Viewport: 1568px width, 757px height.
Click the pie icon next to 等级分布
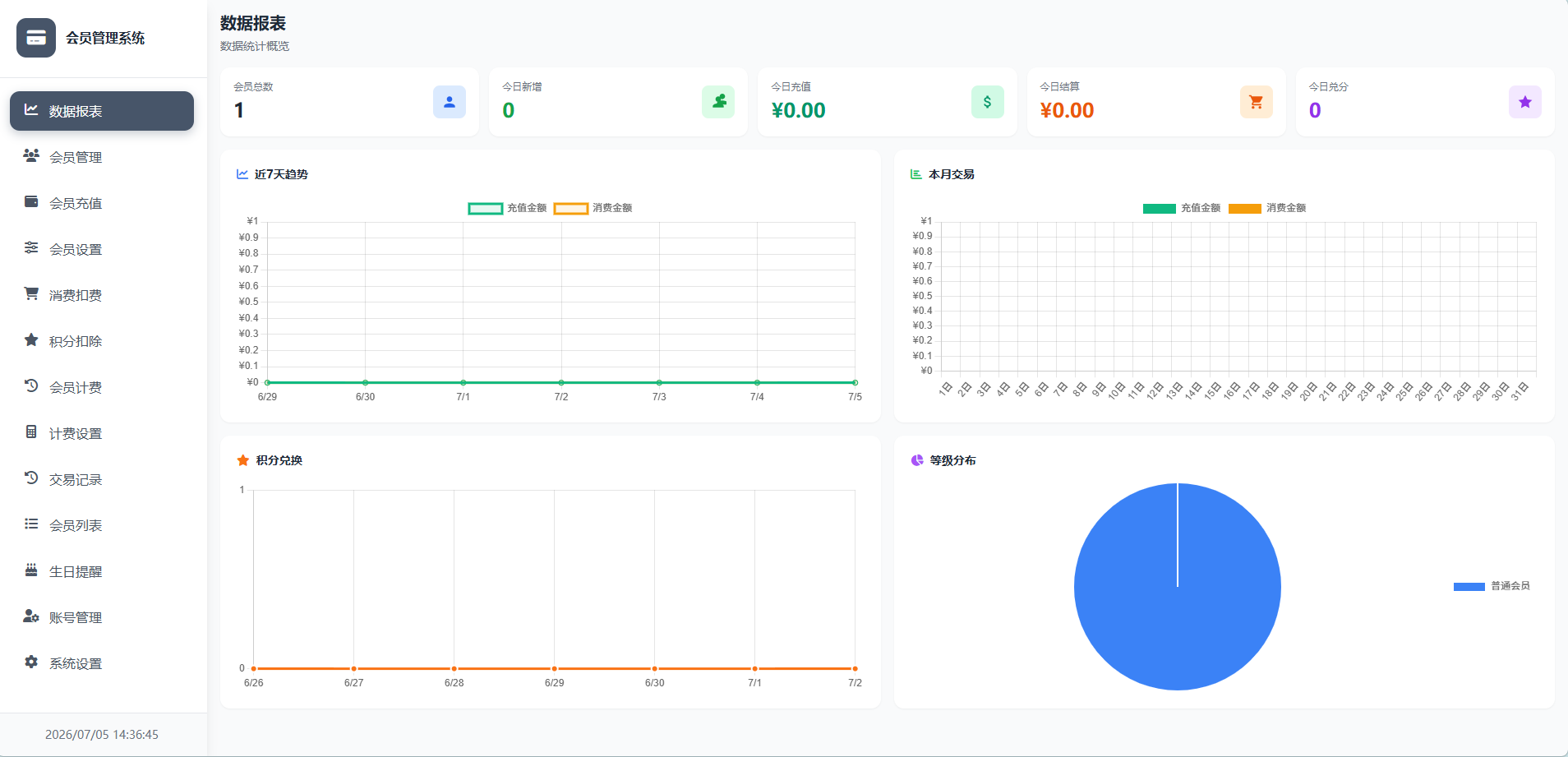point(917,460)
